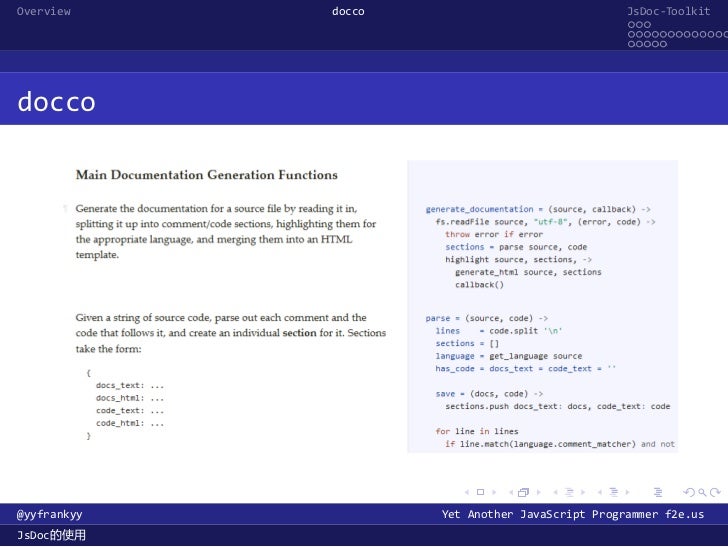Viewport: 728px width, 547px height.
Task: Click the 'docs_text: ...' line
Action: [x=130, y=385]
